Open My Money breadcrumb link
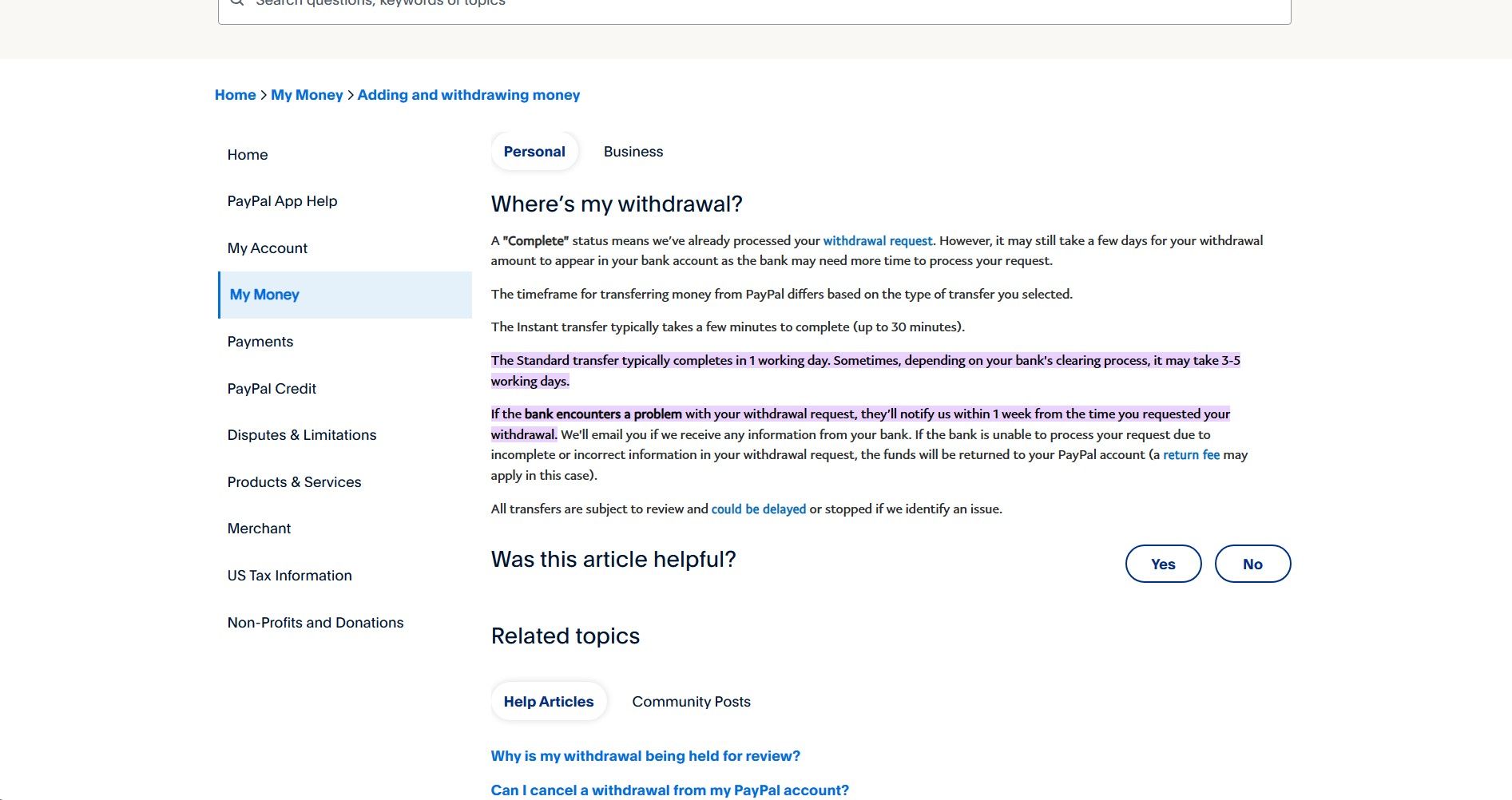This screenshot has width=1512, height=800. (x=307, y=95)
